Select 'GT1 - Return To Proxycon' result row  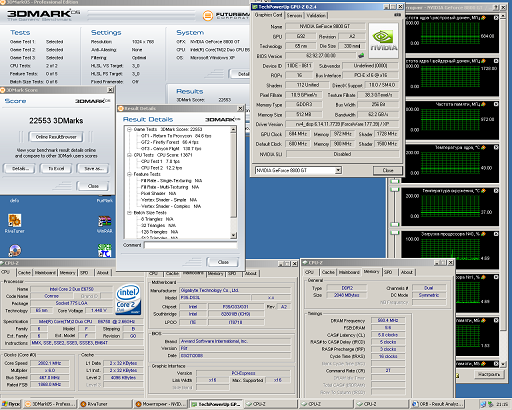point(176,136)
